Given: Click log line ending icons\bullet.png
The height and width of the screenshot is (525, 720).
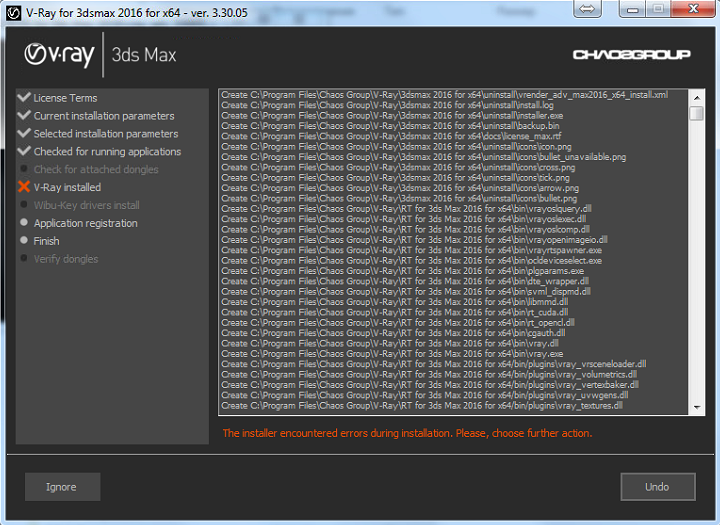Looking at the screenshot, I should coord(399,198).
